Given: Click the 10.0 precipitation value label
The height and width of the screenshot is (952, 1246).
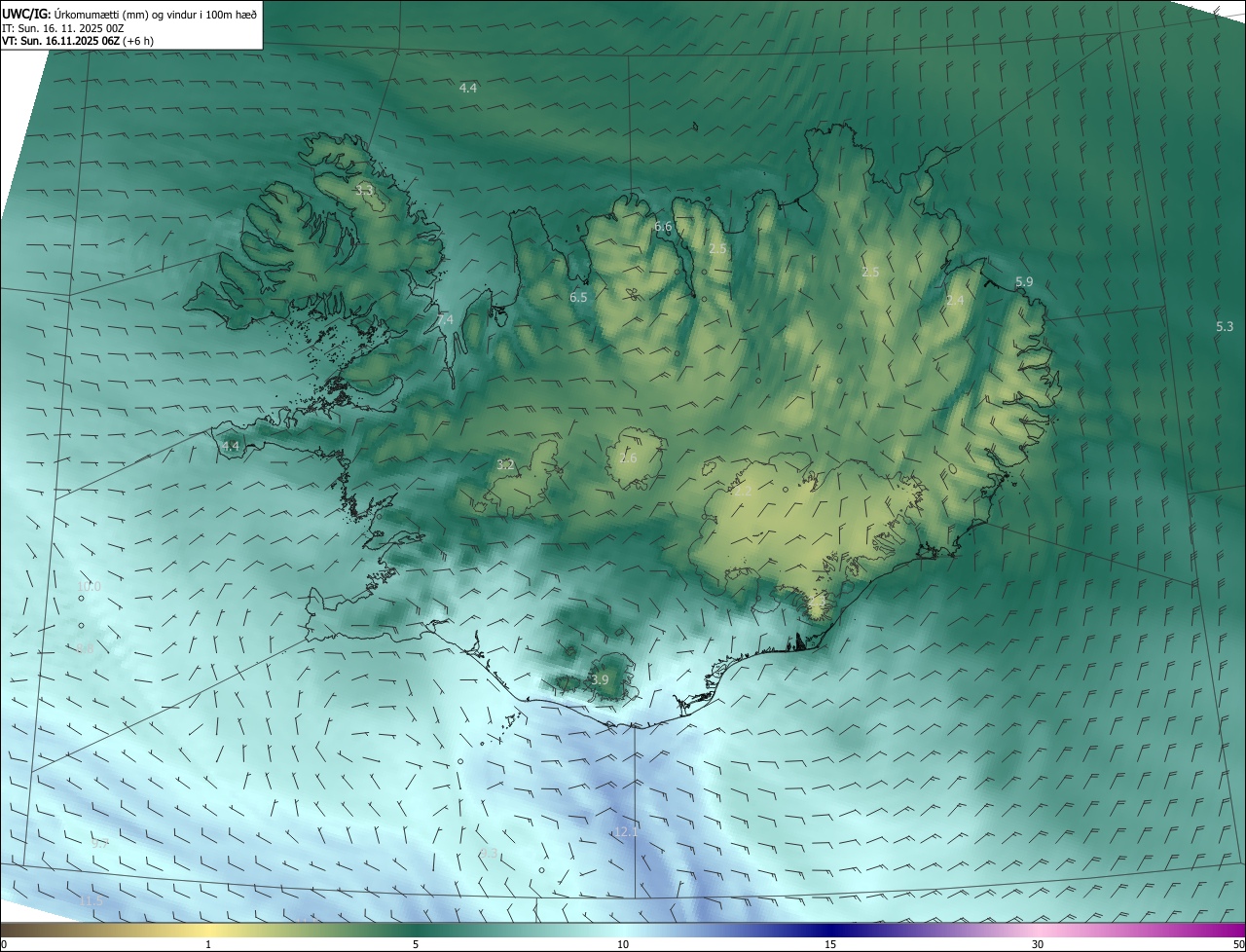Looking at the screenshot, I should point(89,586).
